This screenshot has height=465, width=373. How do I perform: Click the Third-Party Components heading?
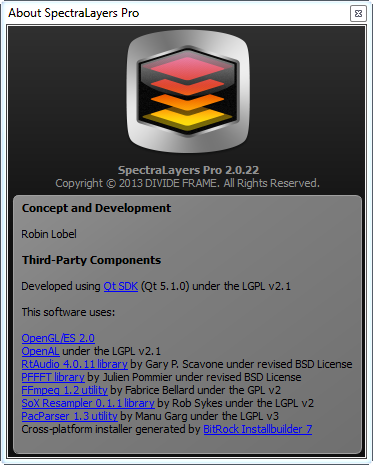click(91, 260)
